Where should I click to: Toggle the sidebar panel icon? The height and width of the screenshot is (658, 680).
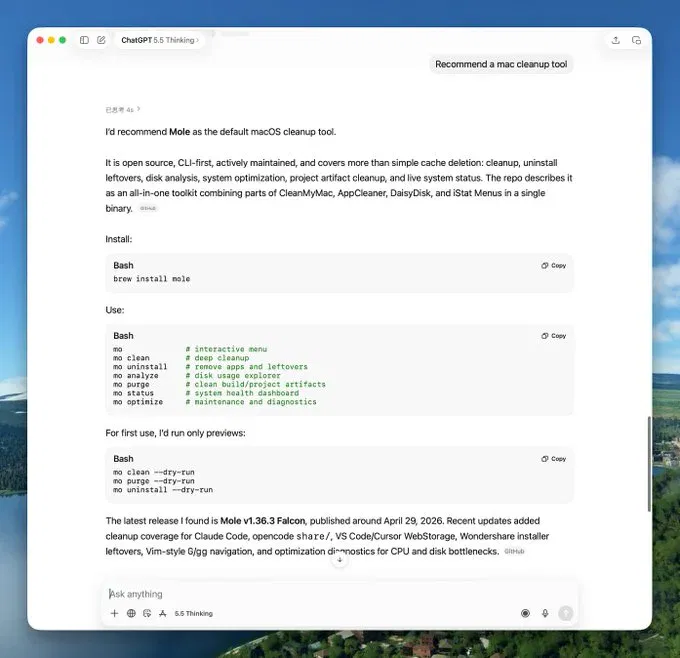(85, 40)
